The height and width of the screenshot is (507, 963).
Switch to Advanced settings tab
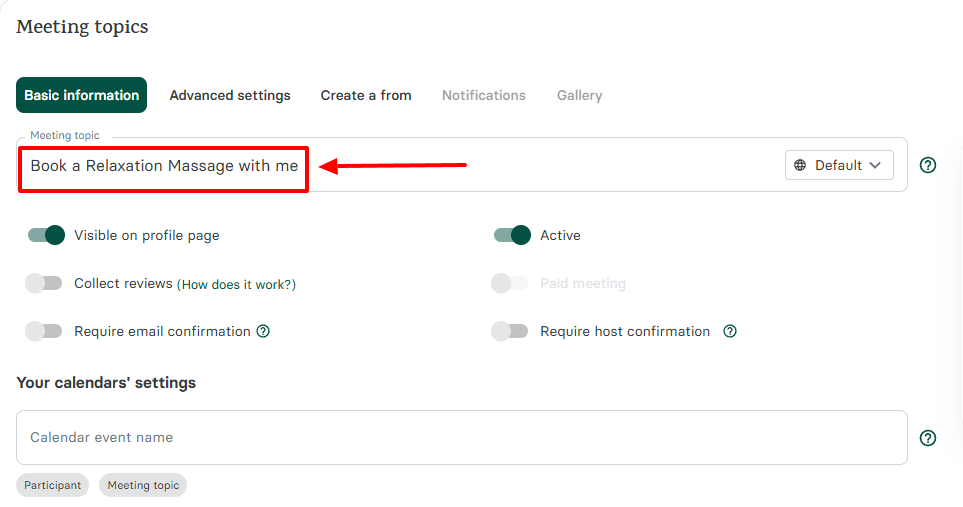230,96
